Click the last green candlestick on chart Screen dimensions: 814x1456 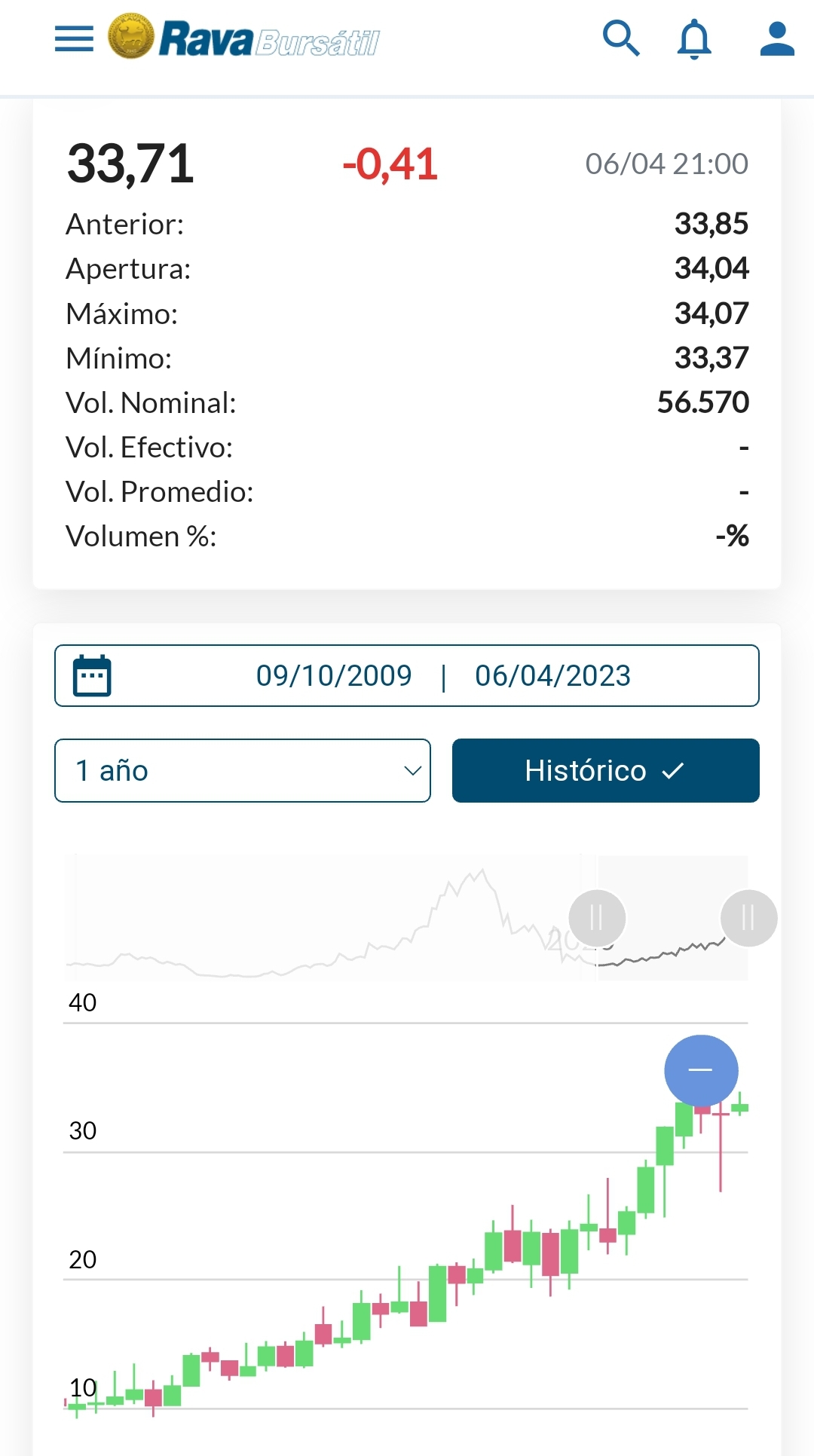740,1107
